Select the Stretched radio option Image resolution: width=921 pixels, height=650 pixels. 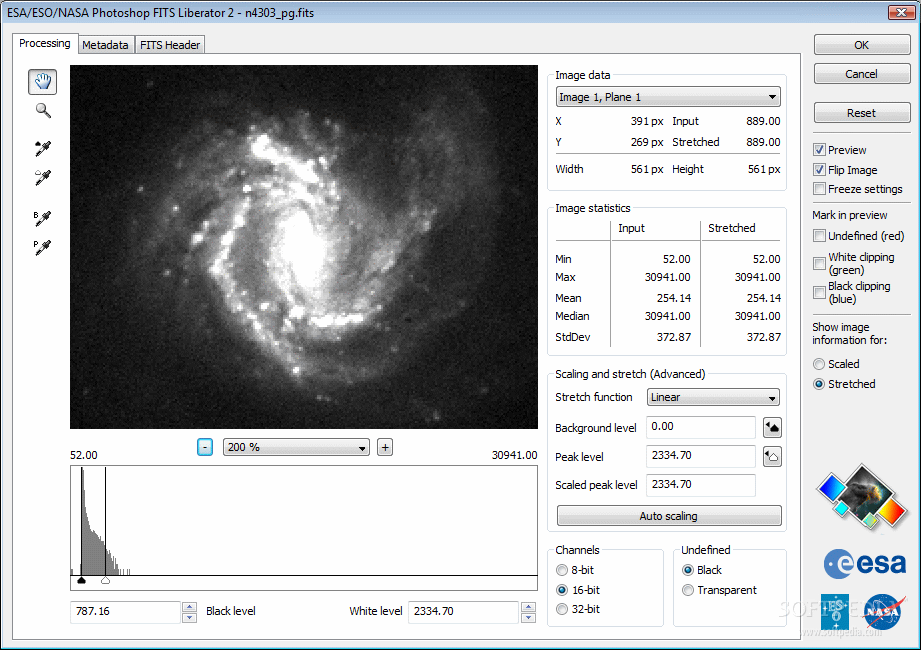click(819, 384)
